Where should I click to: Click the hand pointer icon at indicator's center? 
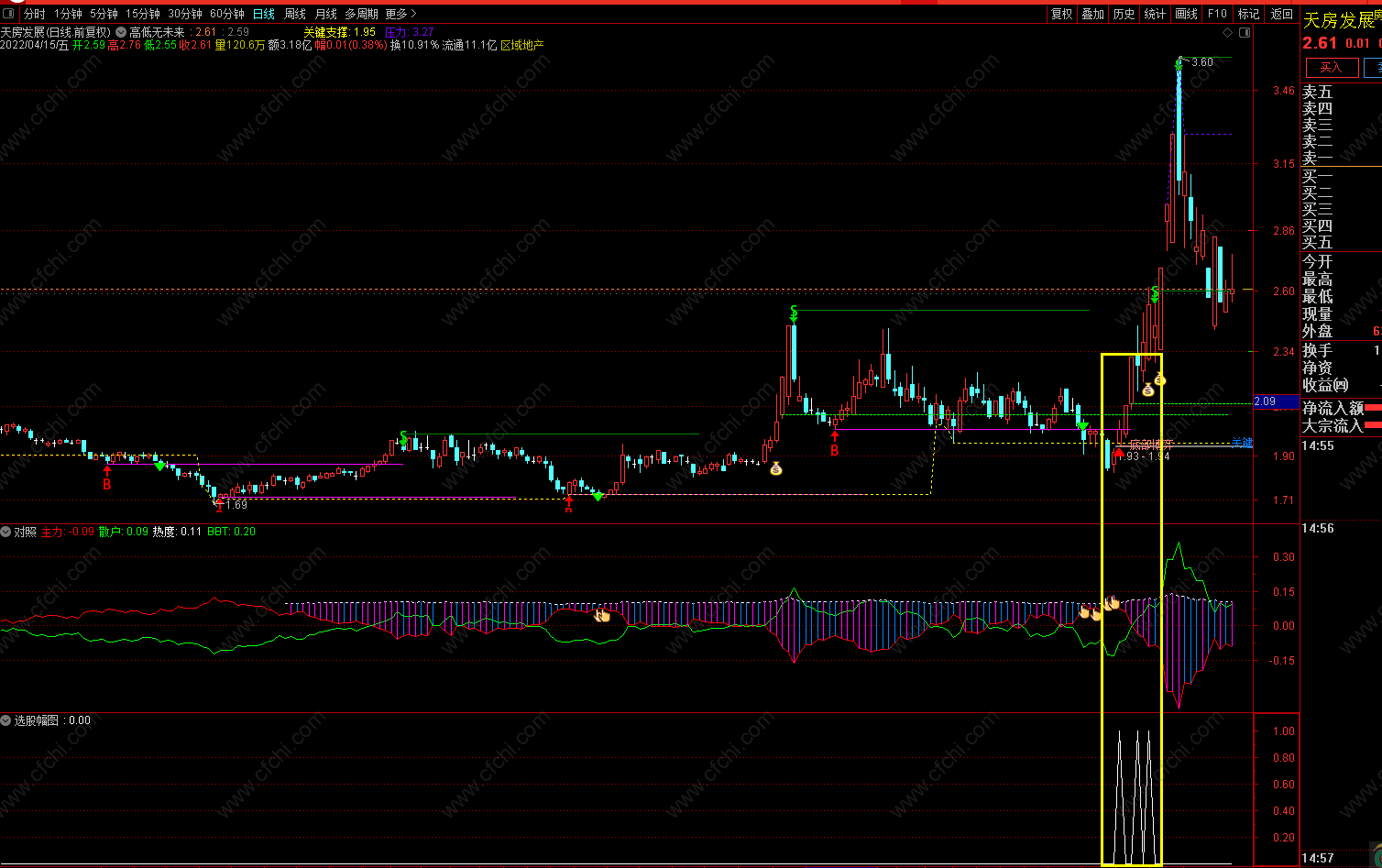point(602,615)
